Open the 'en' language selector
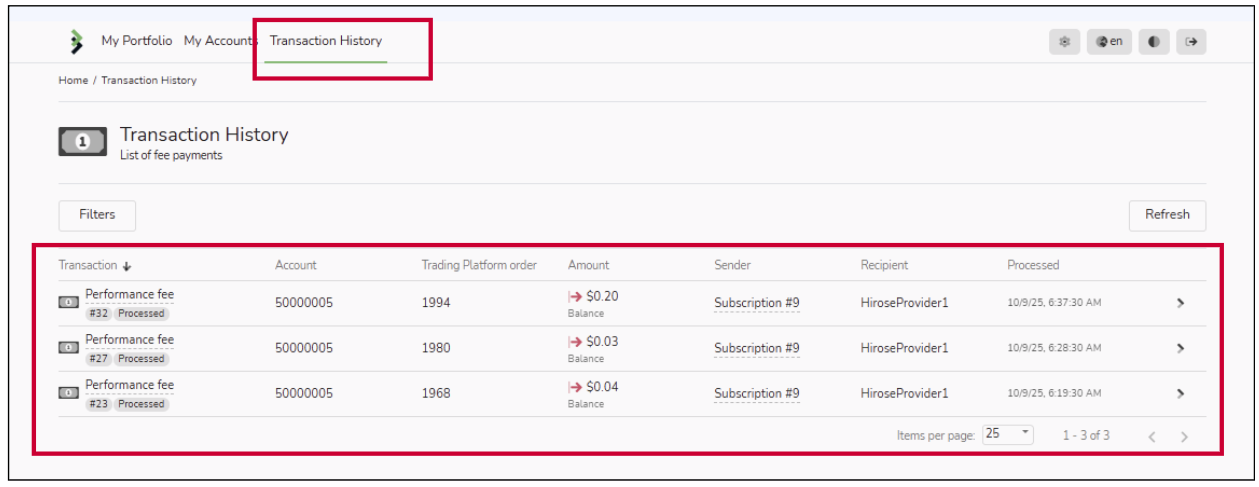 tap(1109, 42)
